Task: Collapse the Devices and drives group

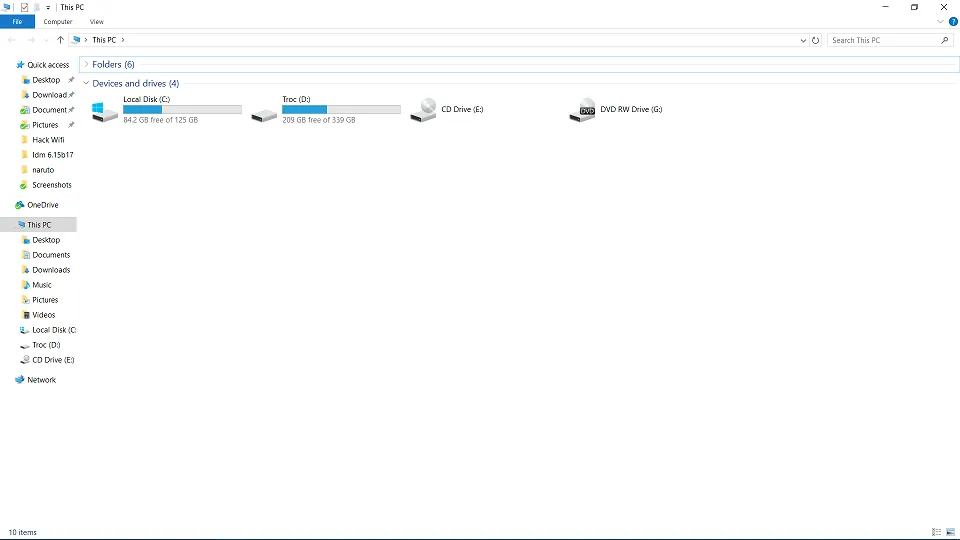Action: (86, 84)
